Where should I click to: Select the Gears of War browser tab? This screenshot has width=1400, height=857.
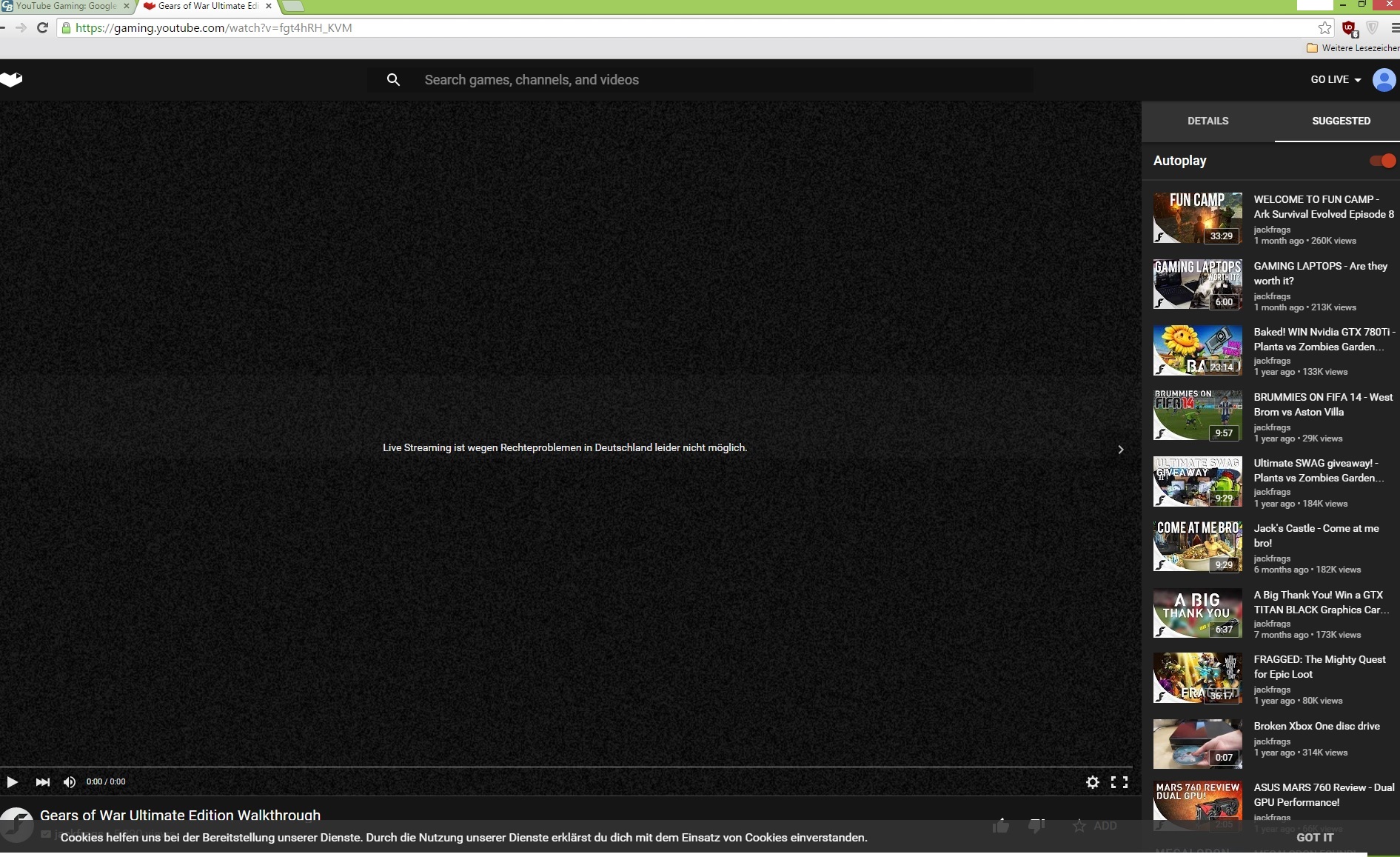tap(208, 6)
